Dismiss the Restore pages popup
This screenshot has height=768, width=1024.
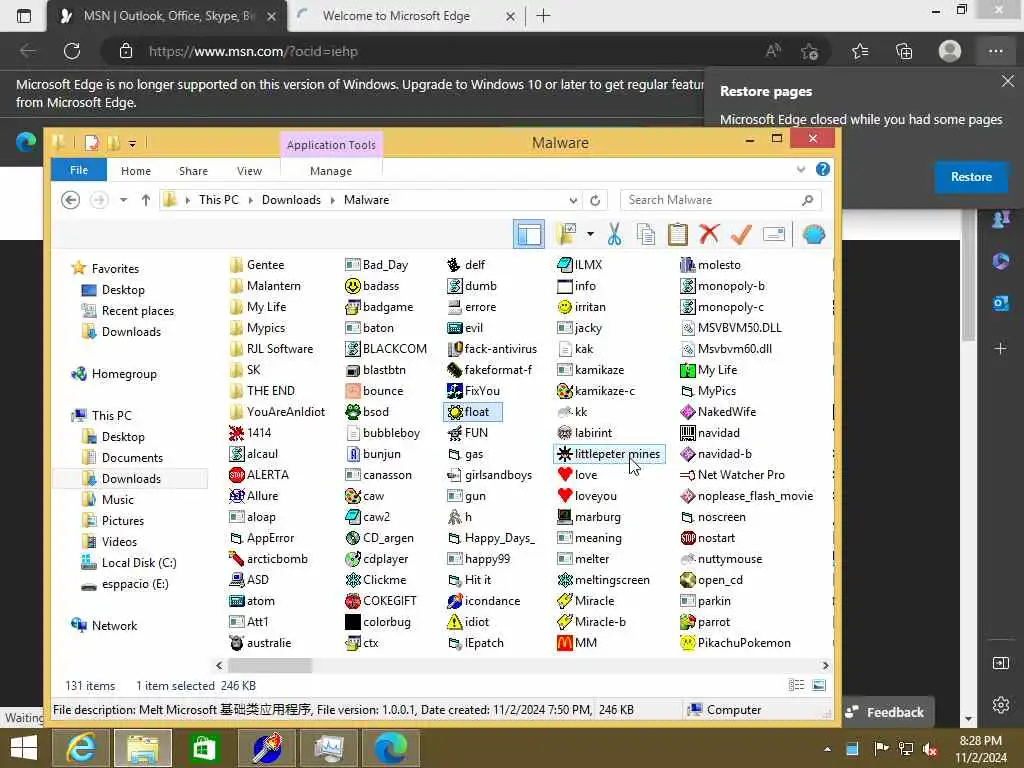tap(1008, 81)
